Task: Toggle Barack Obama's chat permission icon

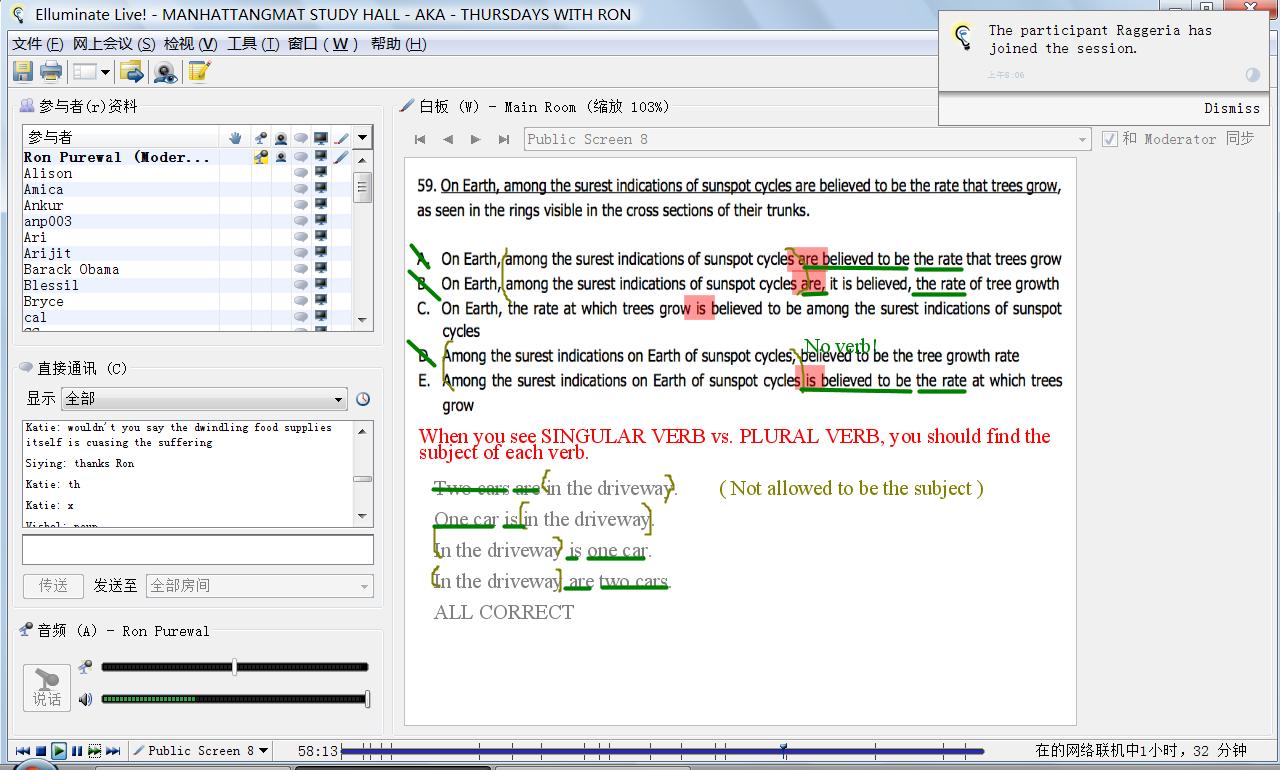Action: click(x=300, y=269)
